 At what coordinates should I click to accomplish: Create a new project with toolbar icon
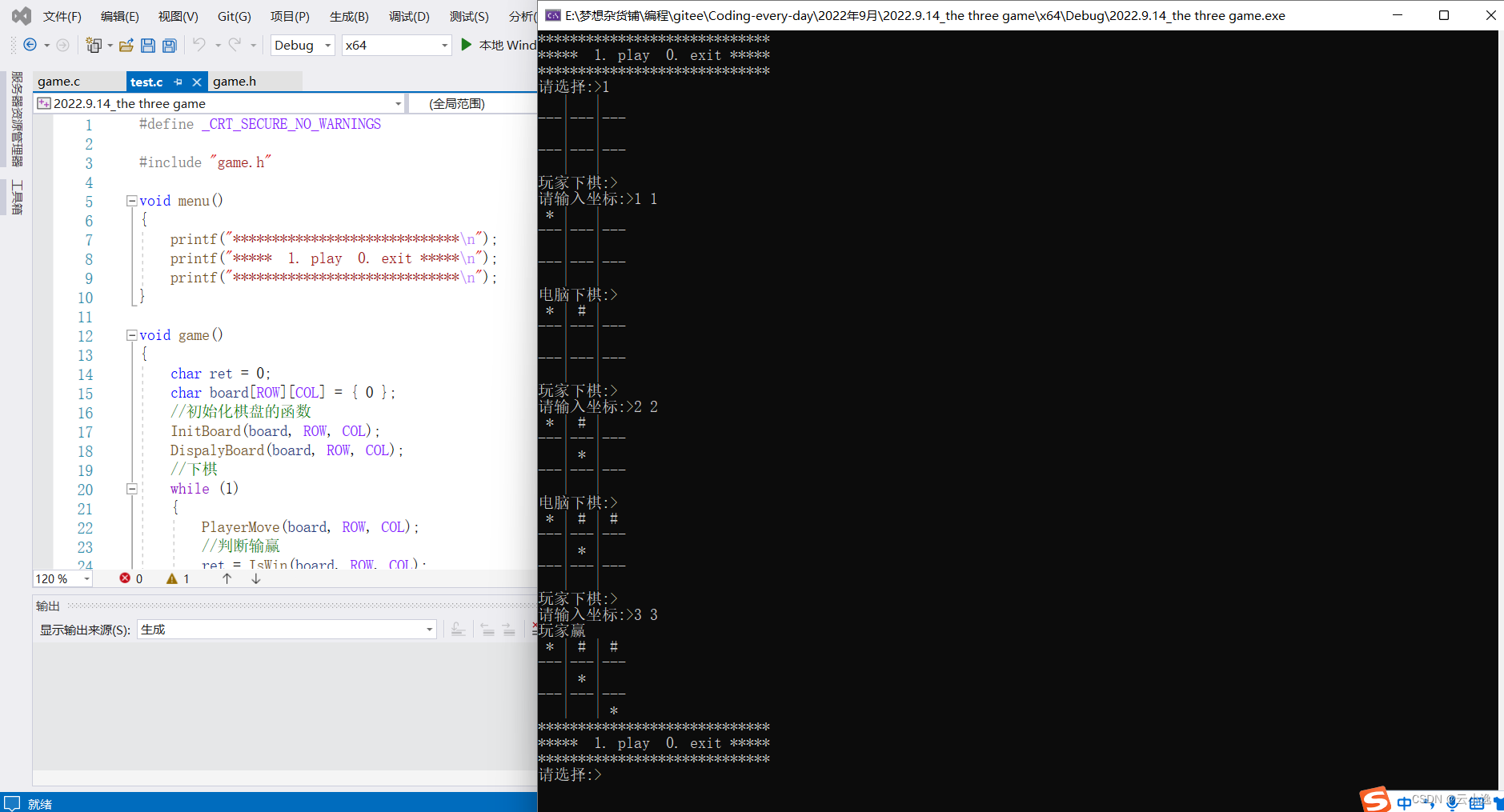click(94, 45)
